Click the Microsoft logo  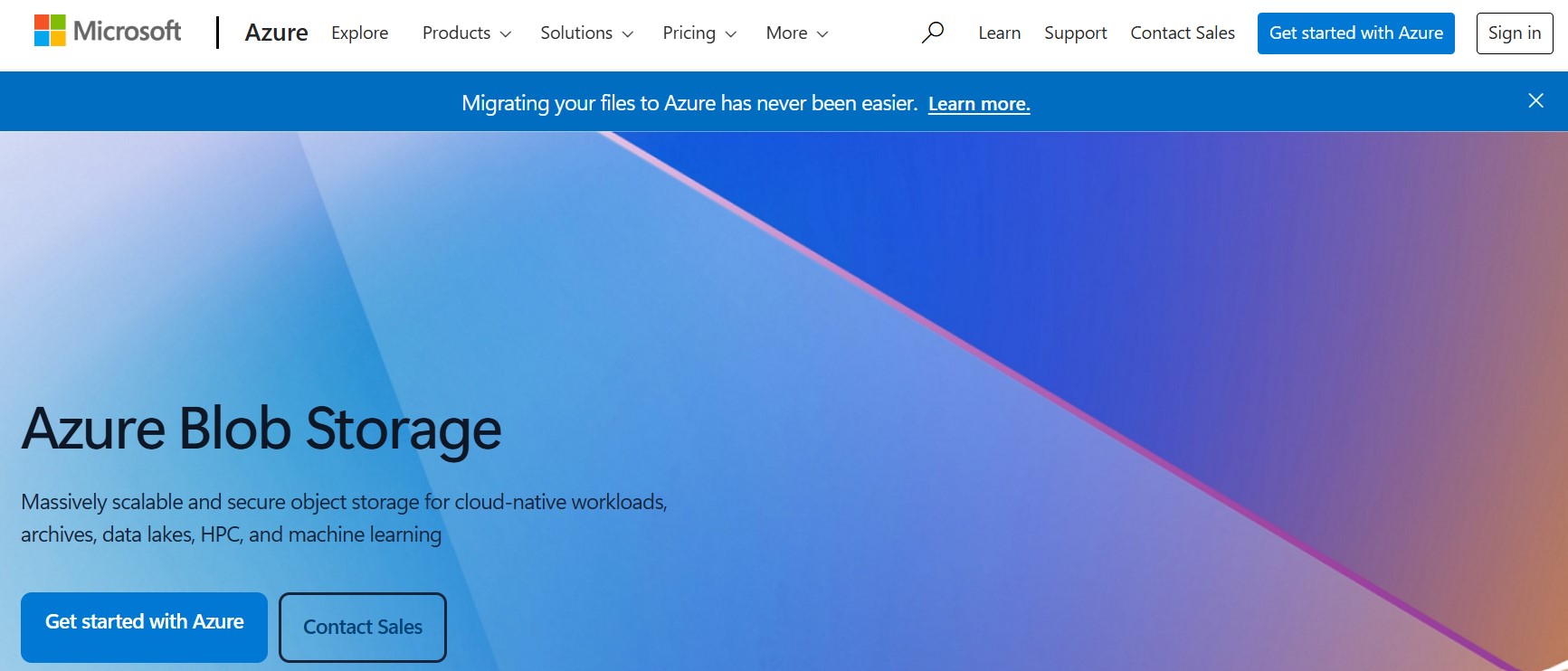click(107, 31)
